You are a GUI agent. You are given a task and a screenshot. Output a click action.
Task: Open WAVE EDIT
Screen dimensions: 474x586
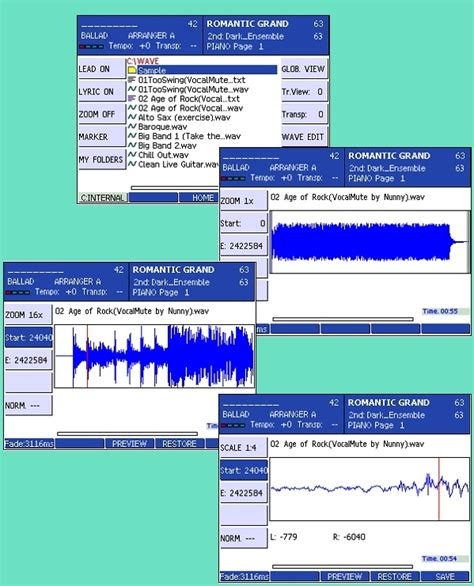[304, 137]
